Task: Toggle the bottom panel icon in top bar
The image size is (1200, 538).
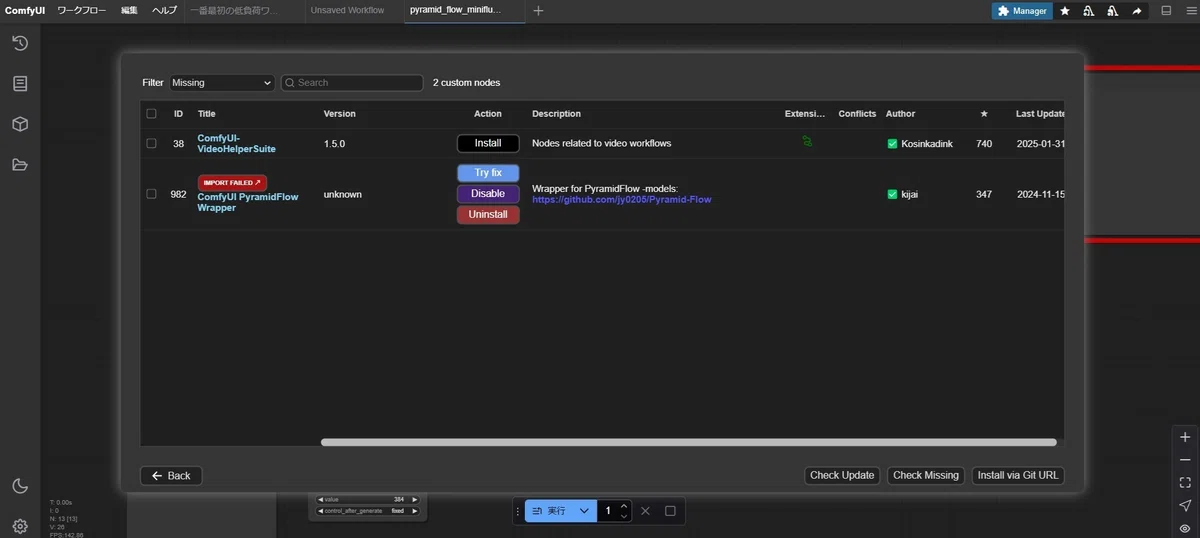Action: tap(1166, 11)
